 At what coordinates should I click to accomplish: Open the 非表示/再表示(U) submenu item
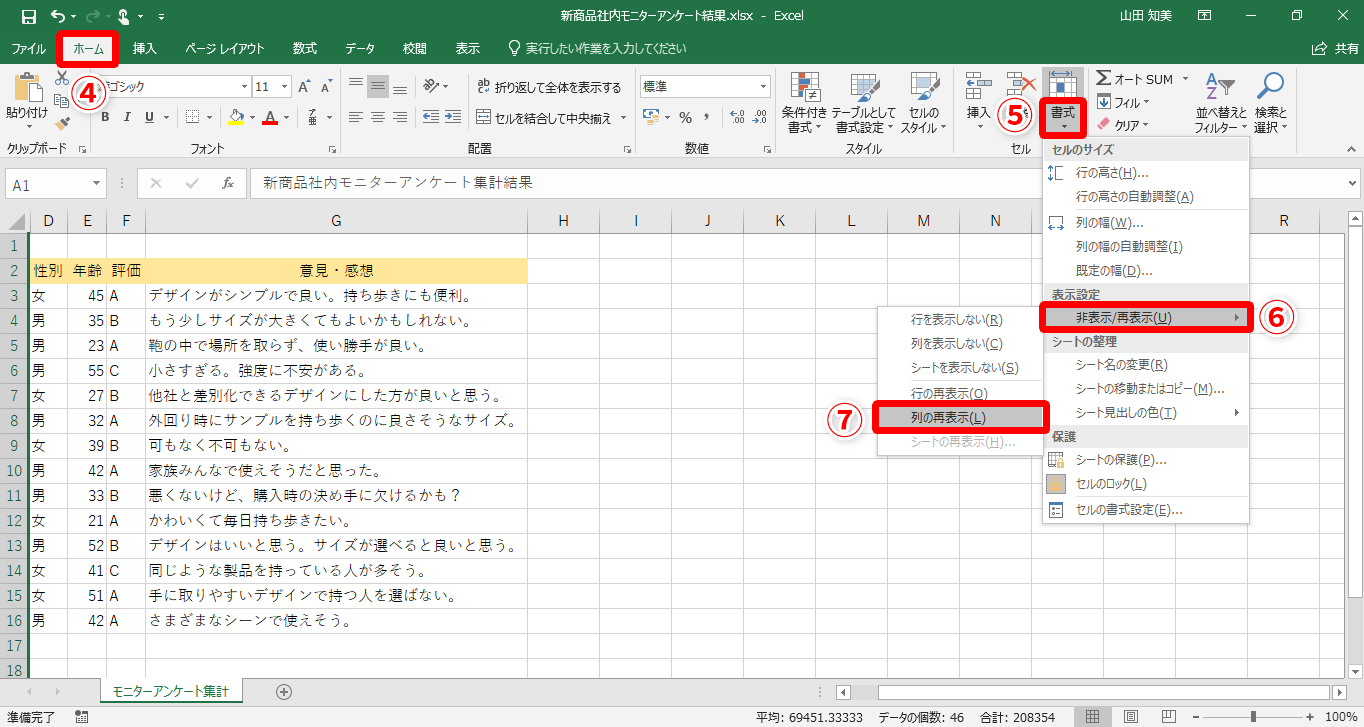(1146, 318)
